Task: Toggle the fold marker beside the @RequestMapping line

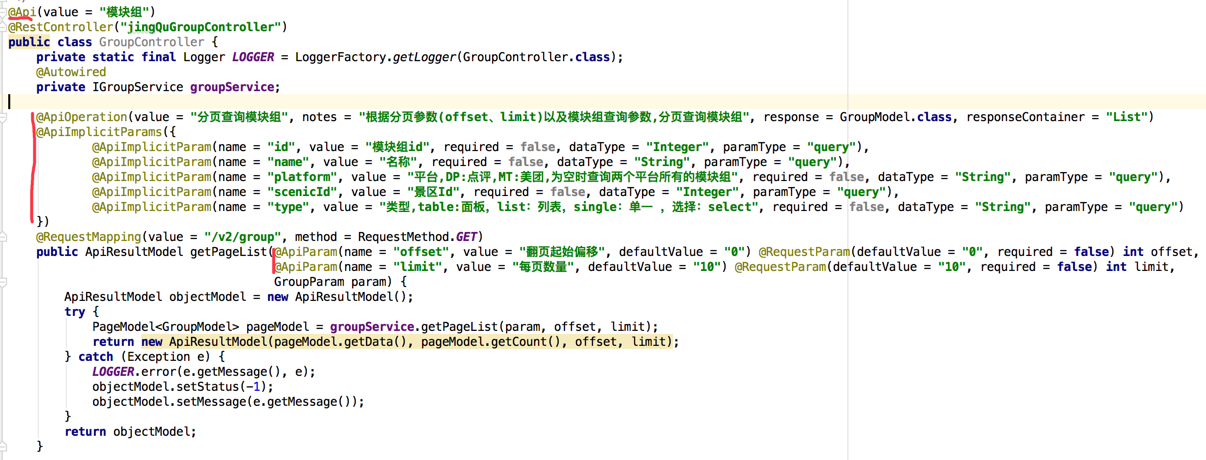Action: [x=4, y=237]
